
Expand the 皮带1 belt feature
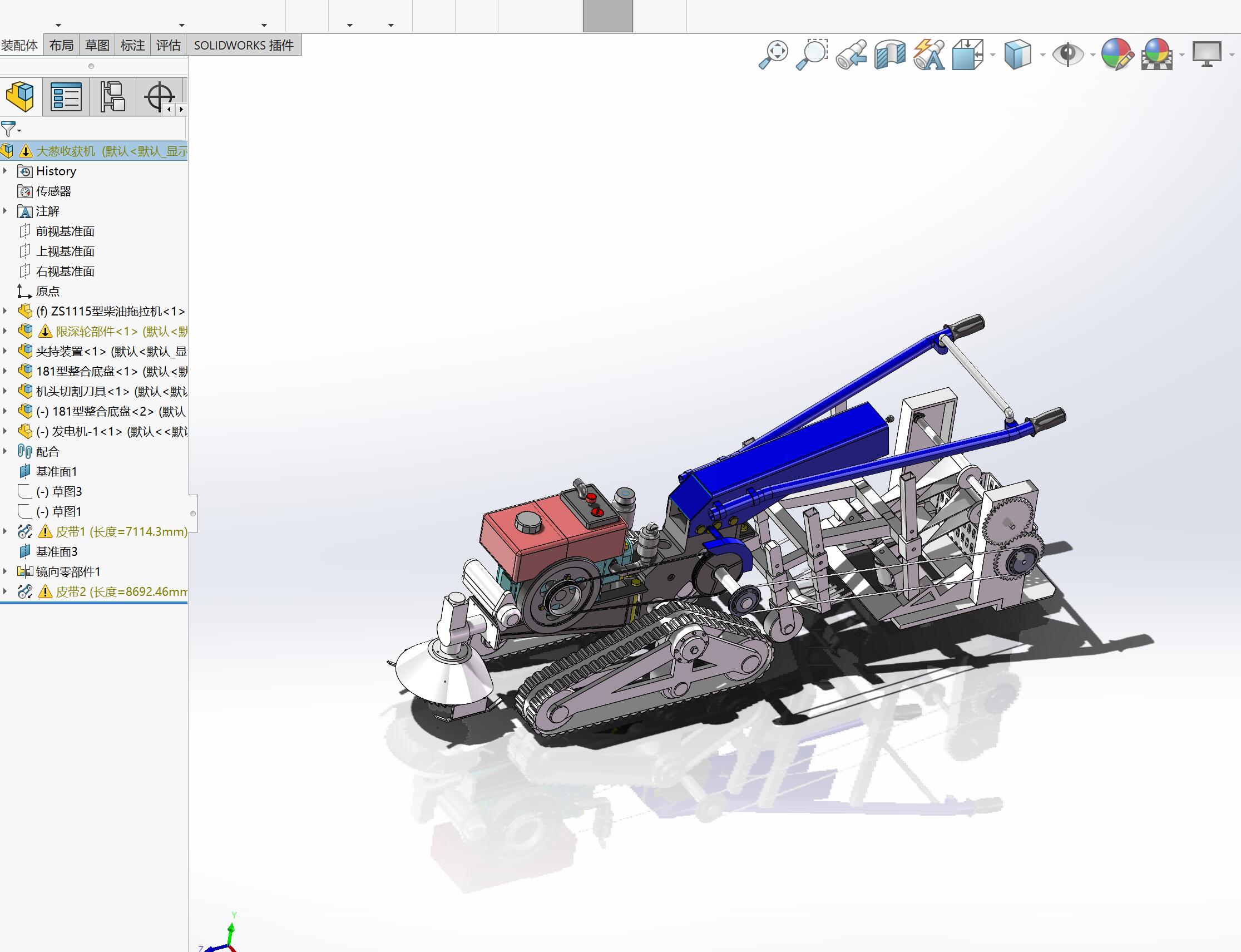click(5, 531)
